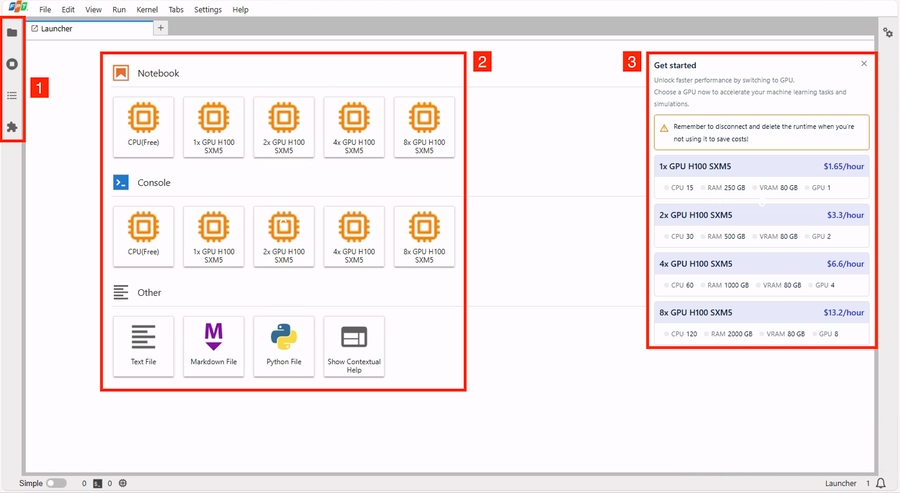This screenshot has height=493, width=900.
Task: Create a new Markdown File
Action: click(213, 346)
